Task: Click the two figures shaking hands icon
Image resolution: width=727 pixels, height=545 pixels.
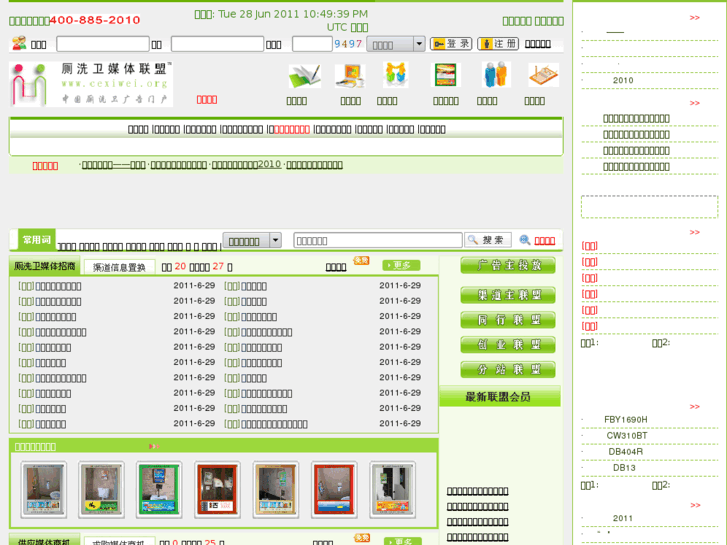Action: [x=395, y=75]
